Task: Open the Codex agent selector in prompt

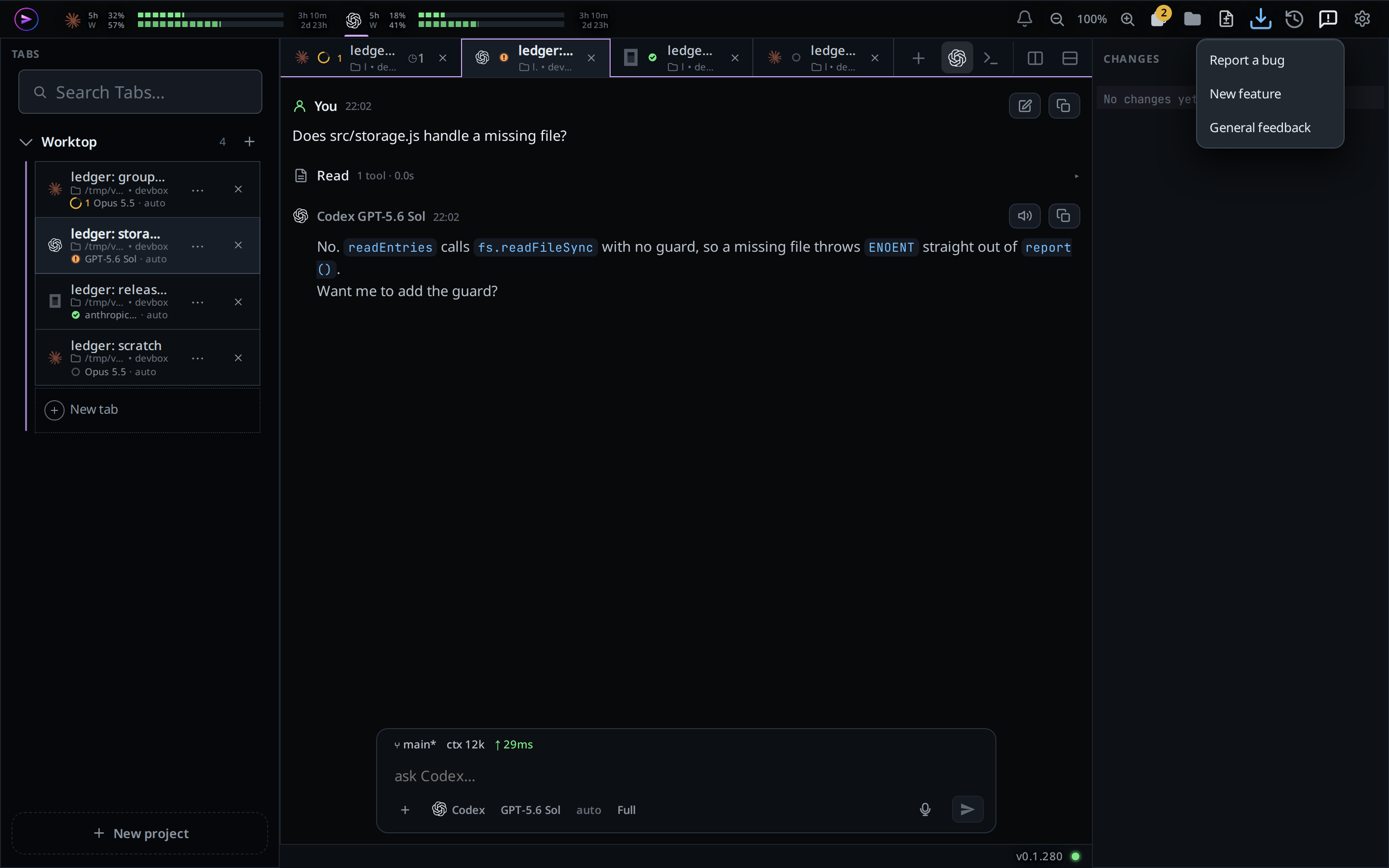Action: (458, 810)
